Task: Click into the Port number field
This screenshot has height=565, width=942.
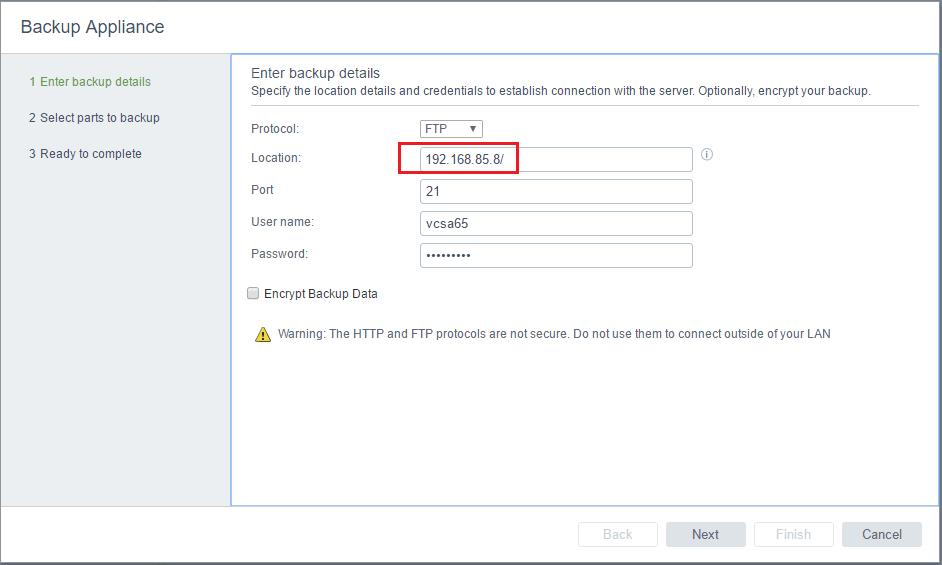Action: point(556,191)
